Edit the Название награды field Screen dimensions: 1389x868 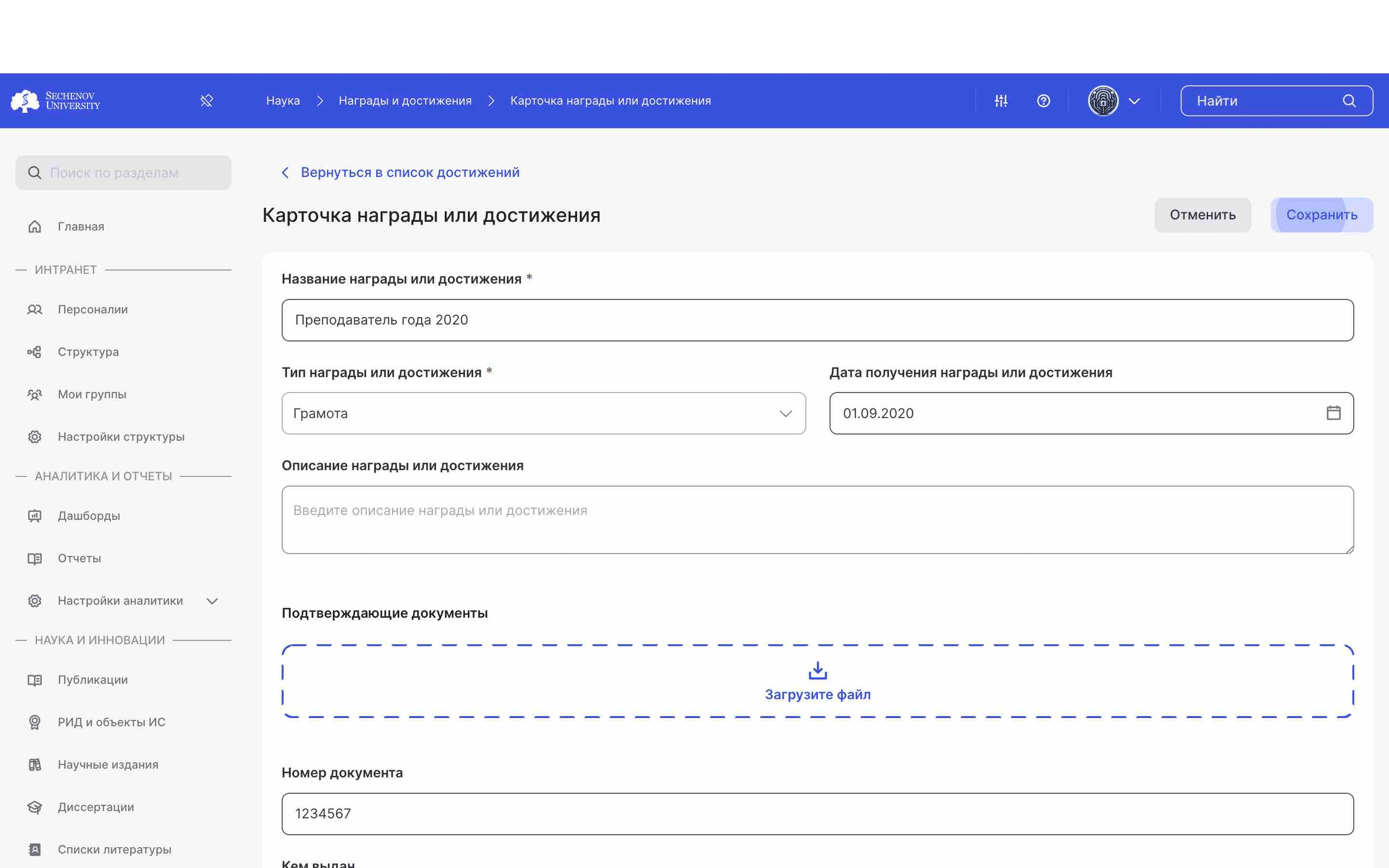[x=817, y=320]
